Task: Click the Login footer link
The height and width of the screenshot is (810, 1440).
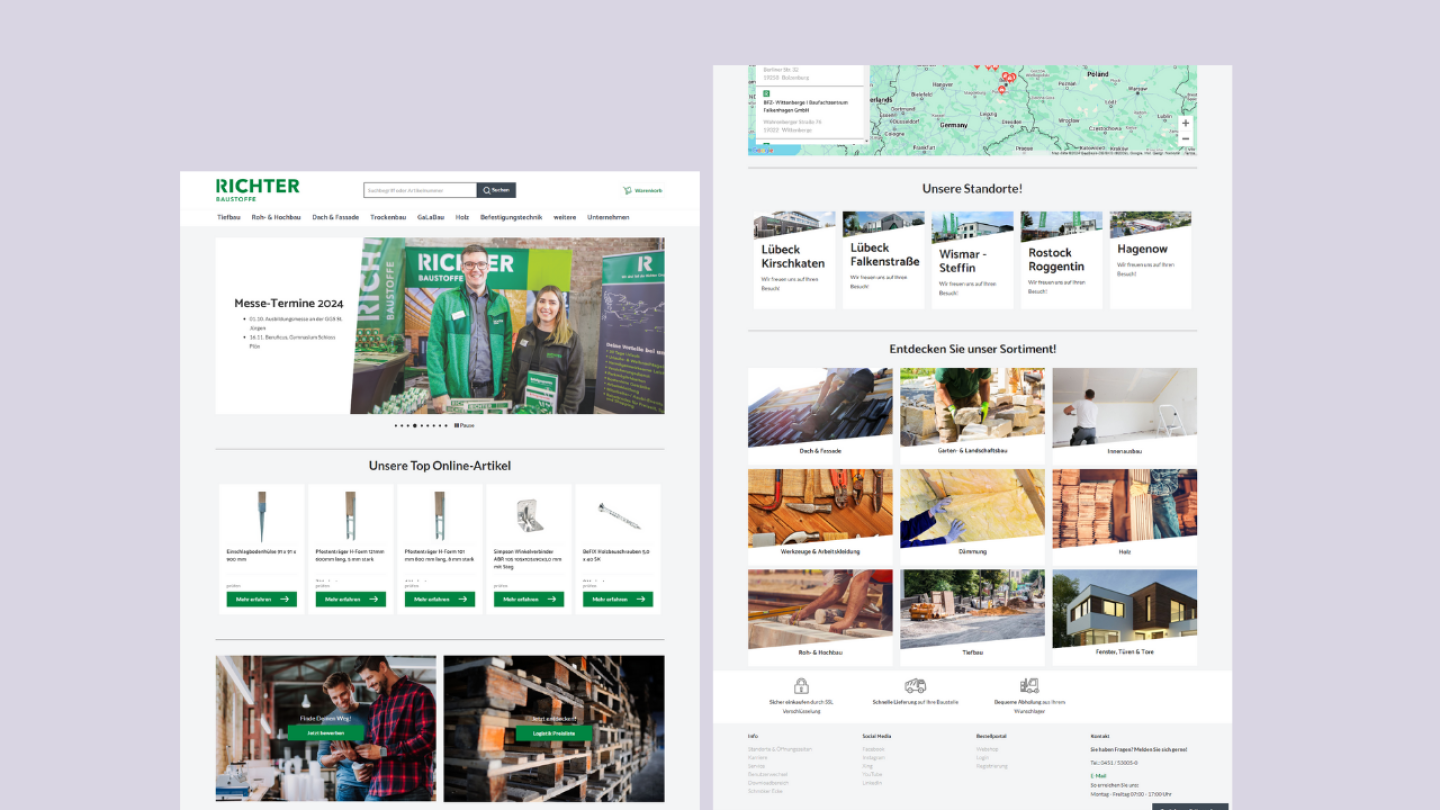Action: 982,757
